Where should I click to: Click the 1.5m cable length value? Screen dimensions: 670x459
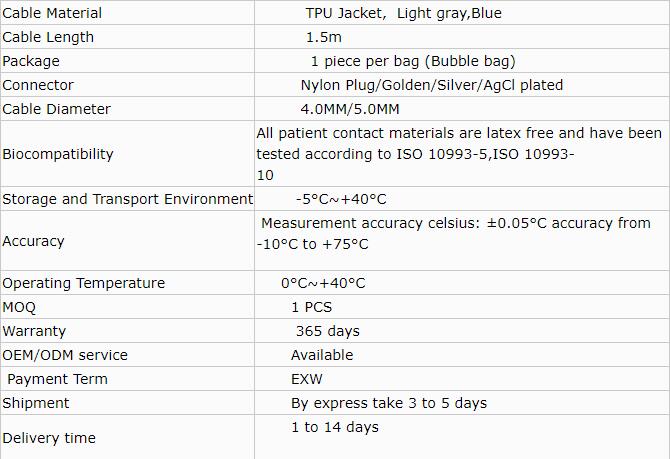[323, 37]
